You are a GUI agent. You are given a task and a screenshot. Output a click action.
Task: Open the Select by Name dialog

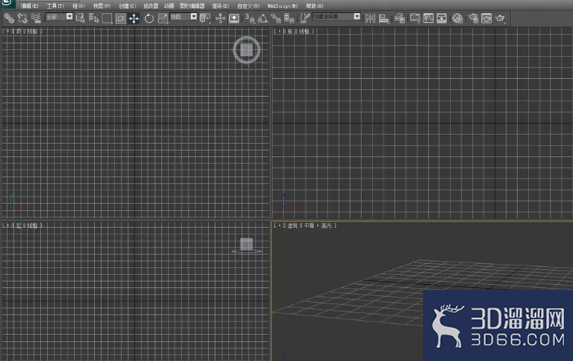94,18
